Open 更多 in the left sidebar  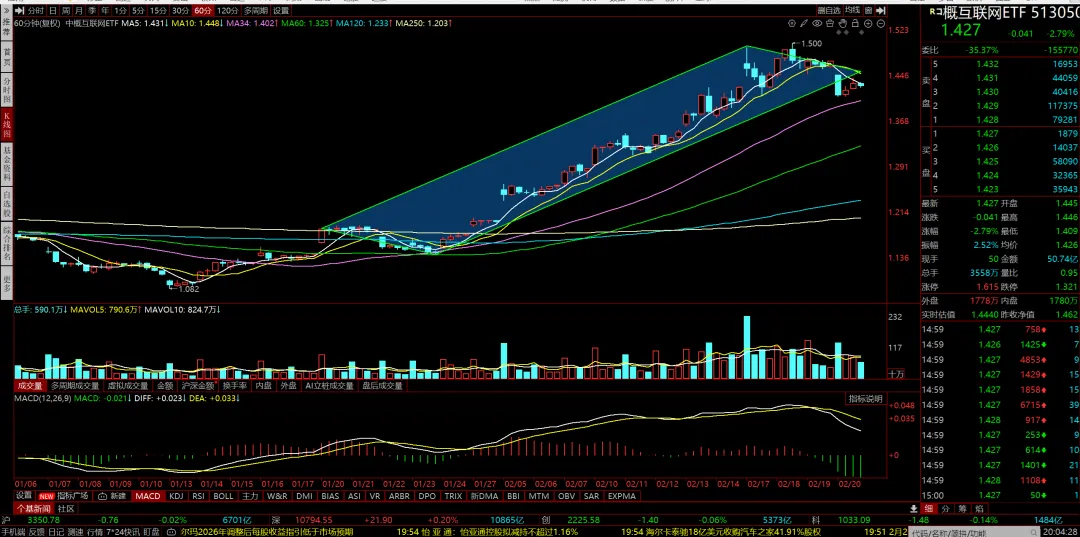point(6,282)
